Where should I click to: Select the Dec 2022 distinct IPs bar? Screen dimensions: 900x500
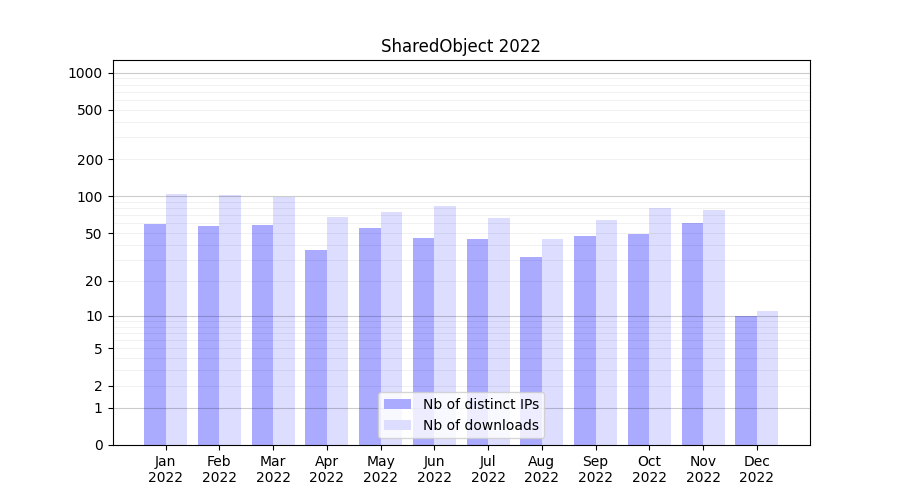coord(746,380)
